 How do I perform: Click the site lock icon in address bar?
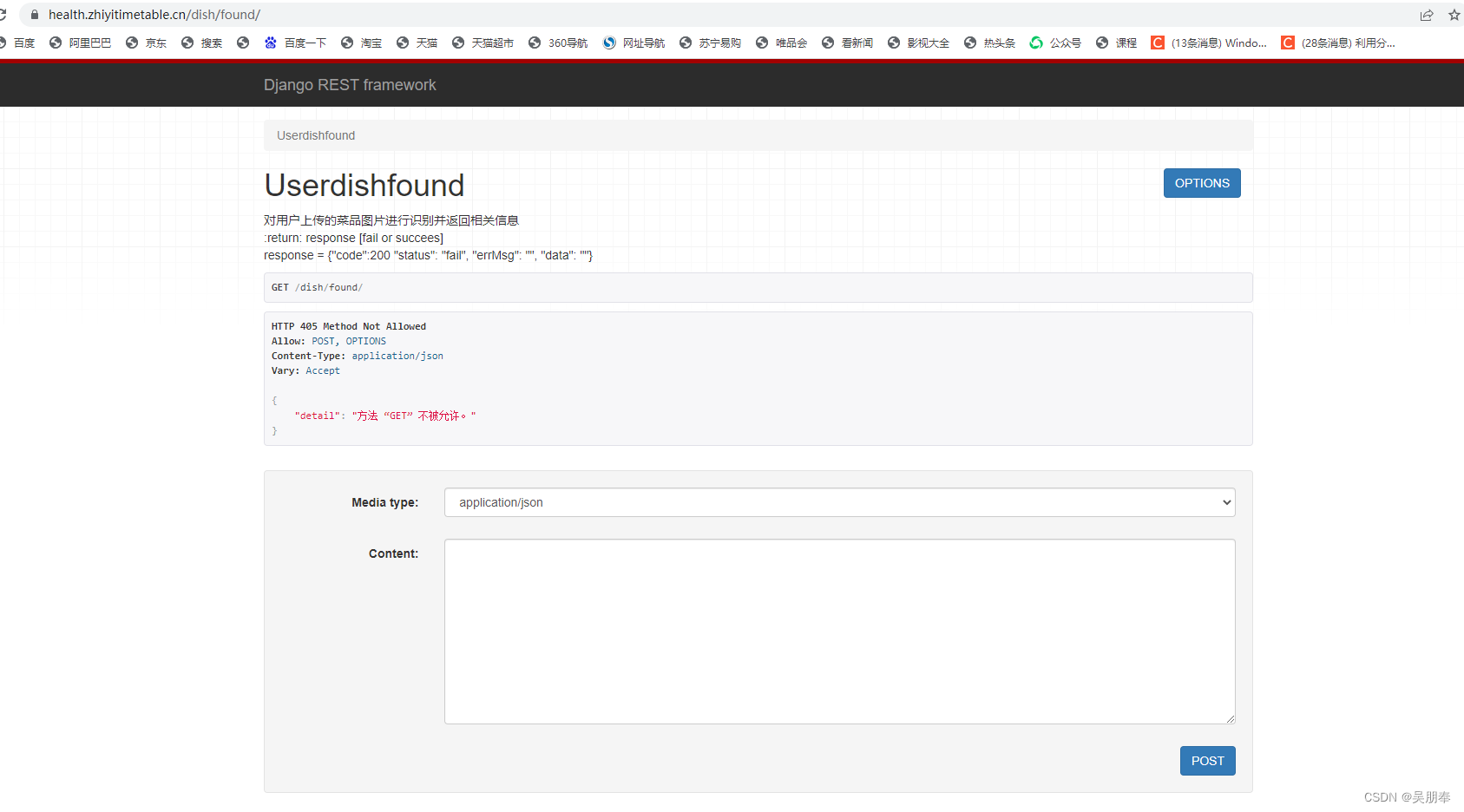coord(35,15)
